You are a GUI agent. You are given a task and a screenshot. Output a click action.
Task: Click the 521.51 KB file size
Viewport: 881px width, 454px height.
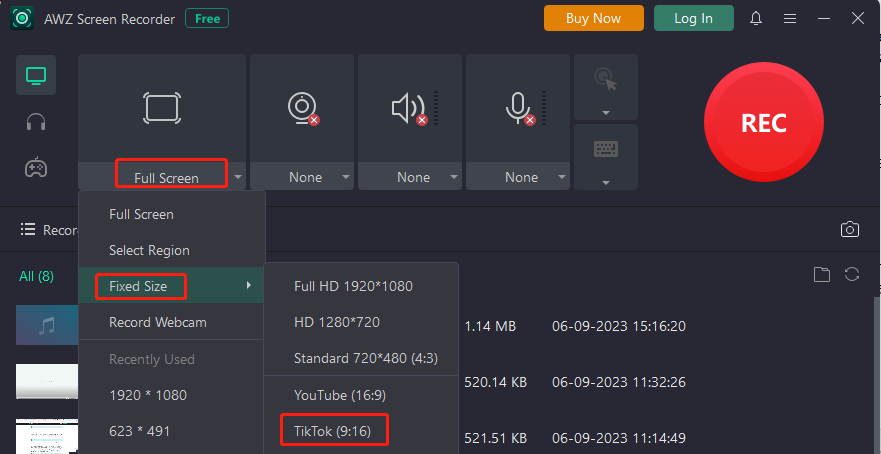[496, 438]
